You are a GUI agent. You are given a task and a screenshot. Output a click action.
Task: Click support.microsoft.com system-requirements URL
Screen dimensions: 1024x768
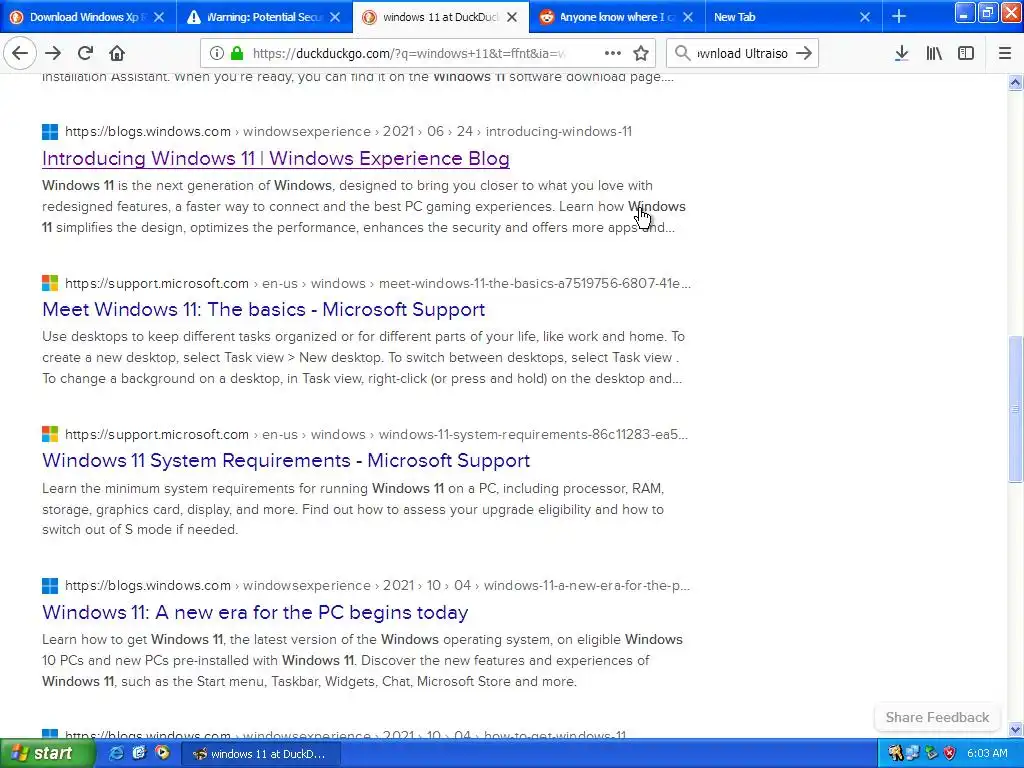click(376, 434)
